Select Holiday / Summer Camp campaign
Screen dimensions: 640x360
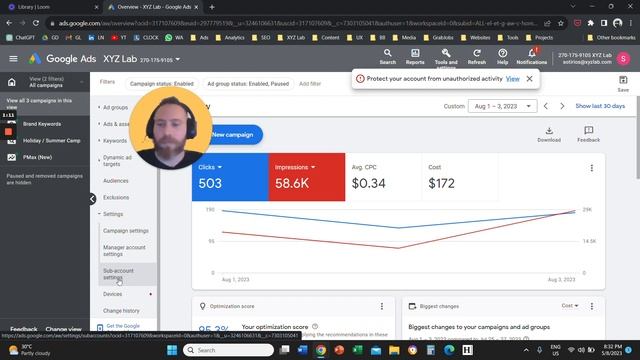(51, 141)
